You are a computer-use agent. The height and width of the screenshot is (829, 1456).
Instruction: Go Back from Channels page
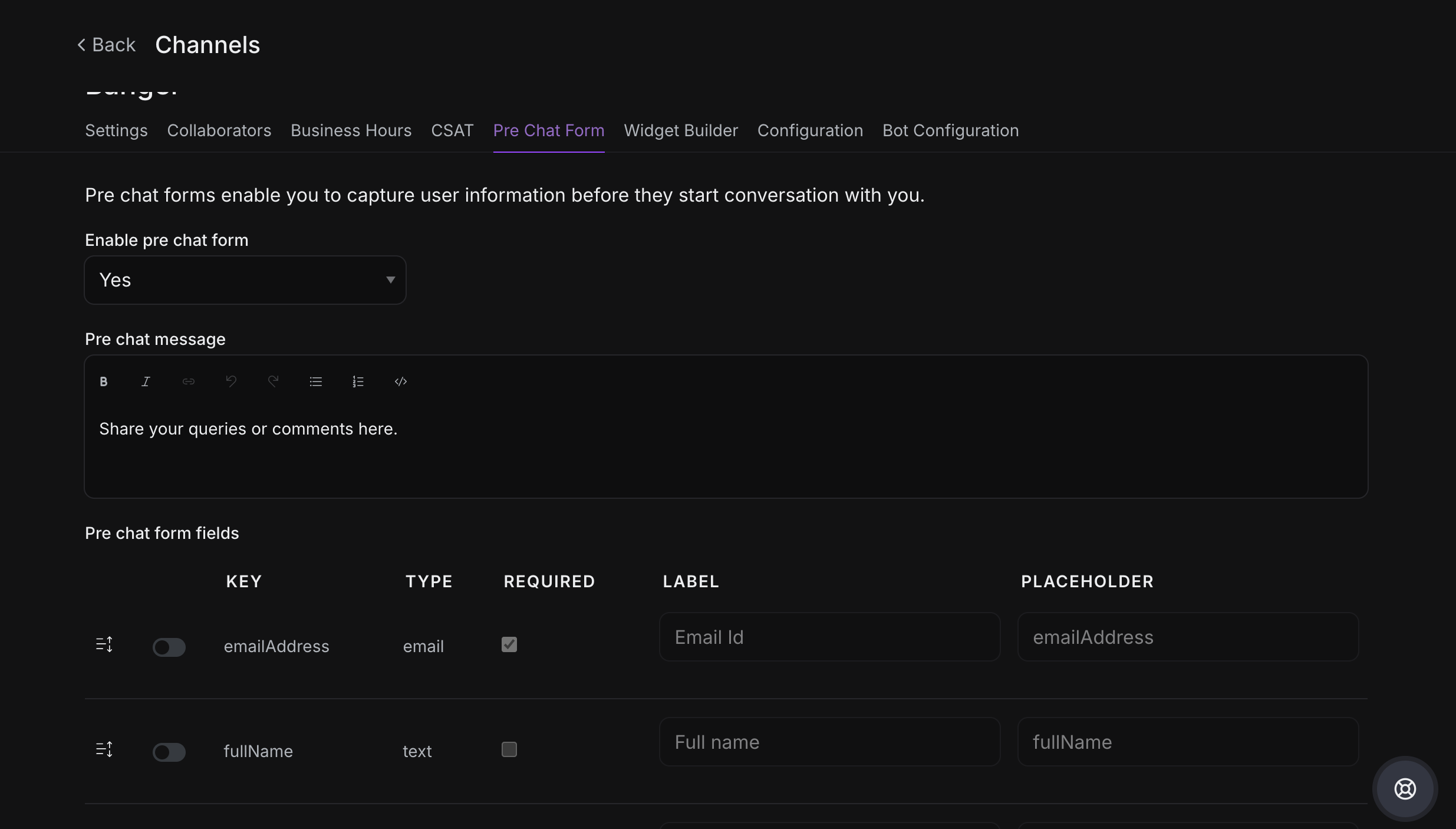[107, 45]
